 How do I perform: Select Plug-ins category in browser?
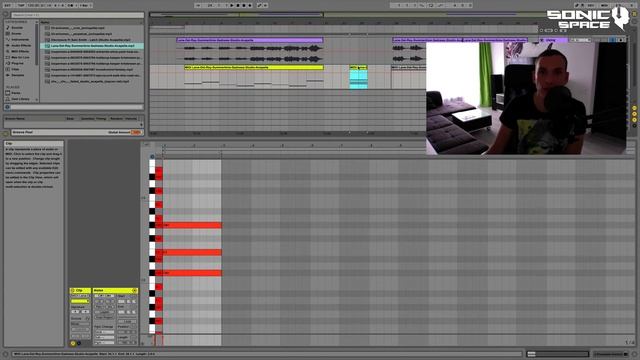[17, 63]
